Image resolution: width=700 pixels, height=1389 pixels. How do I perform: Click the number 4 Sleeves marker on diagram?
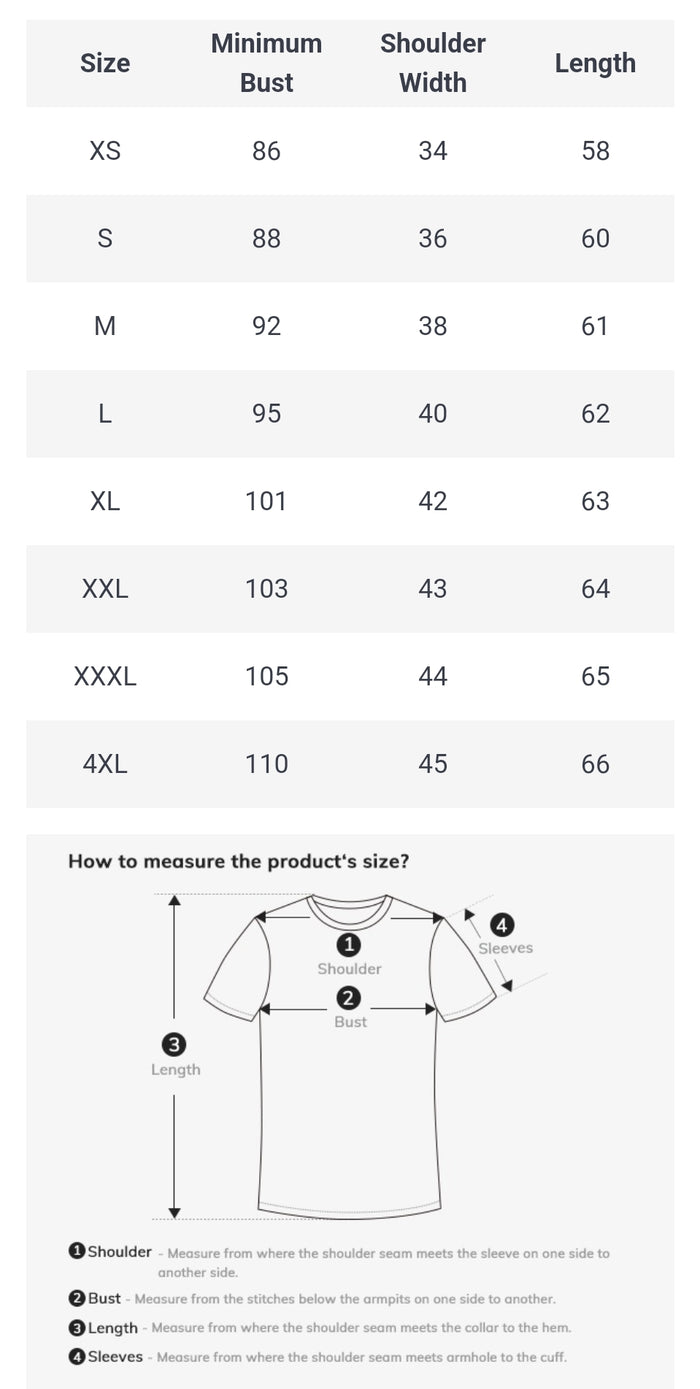(502, 925)
